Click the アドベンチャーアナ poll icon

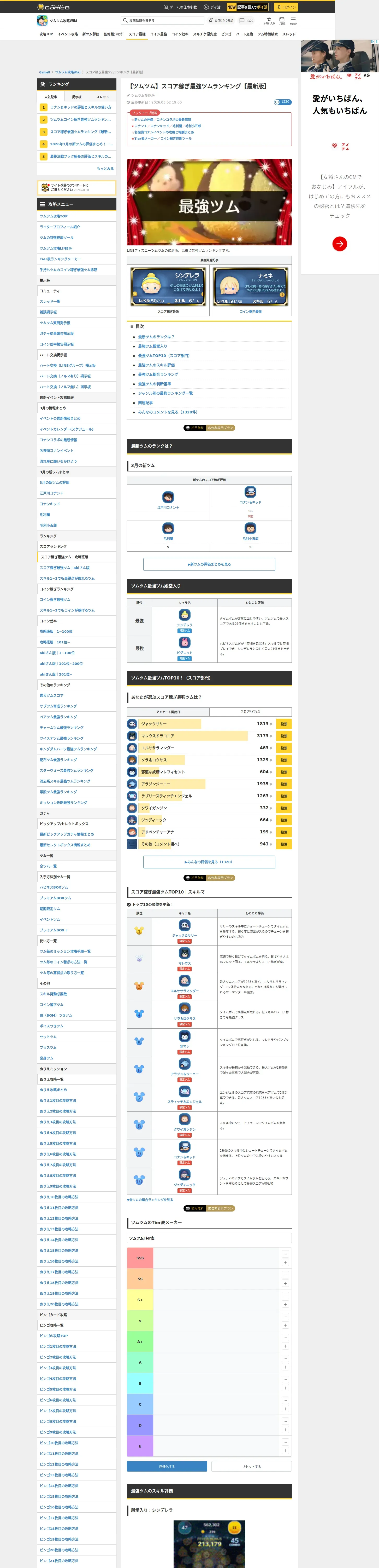[x=132, y=832]
